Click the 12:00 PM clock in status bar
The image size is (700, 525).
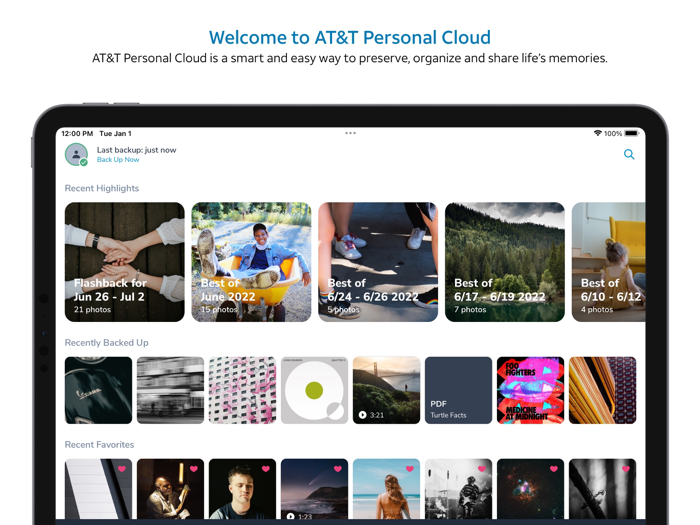pyautogui.click(x=77, y=133)
